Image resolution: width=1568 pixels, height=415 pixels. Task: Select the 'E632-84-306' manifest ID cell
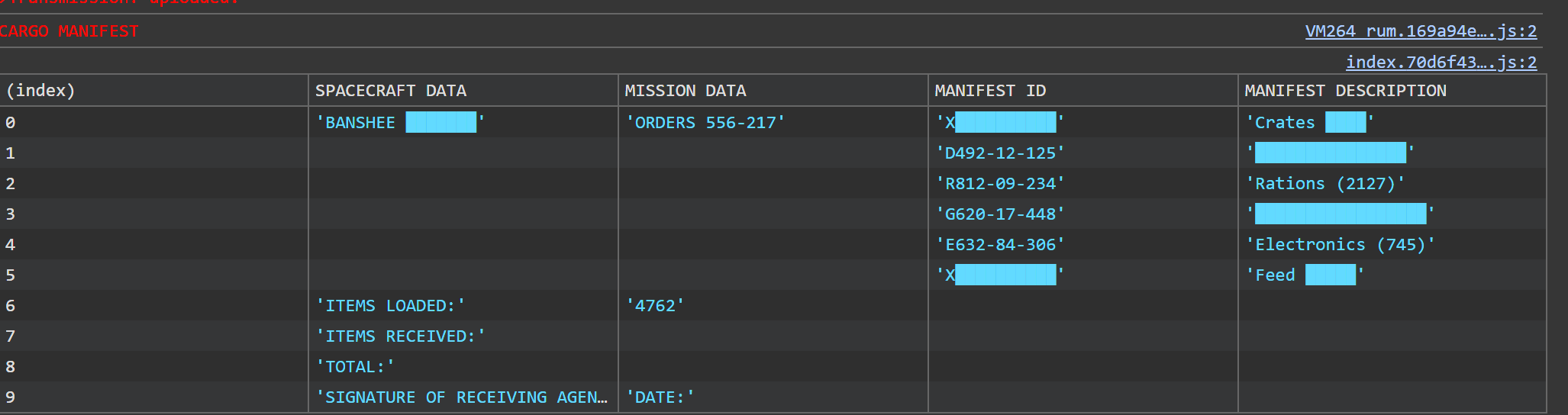coord(1083,244)
